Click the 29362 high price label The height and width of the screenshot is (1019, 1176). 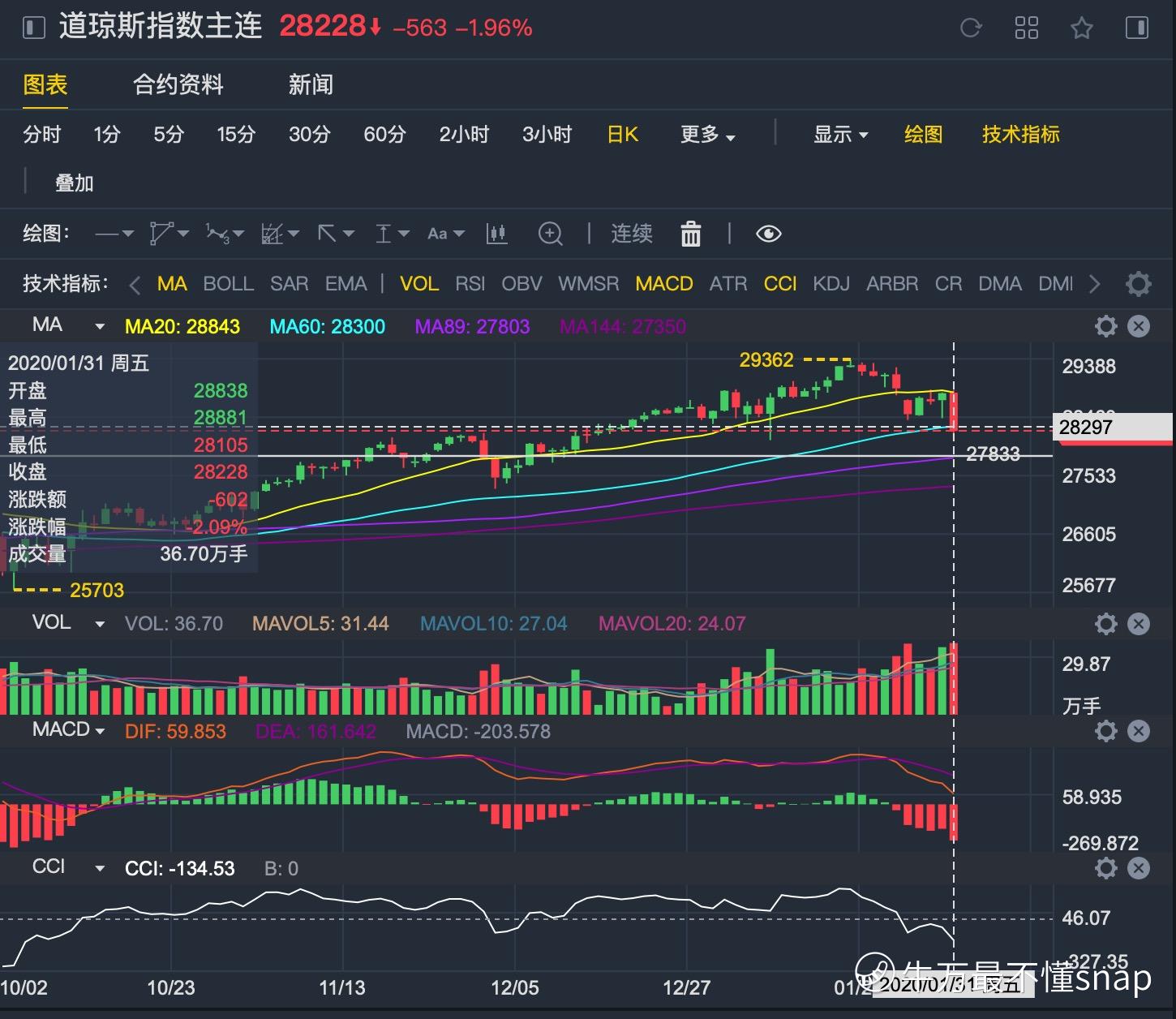766,359
